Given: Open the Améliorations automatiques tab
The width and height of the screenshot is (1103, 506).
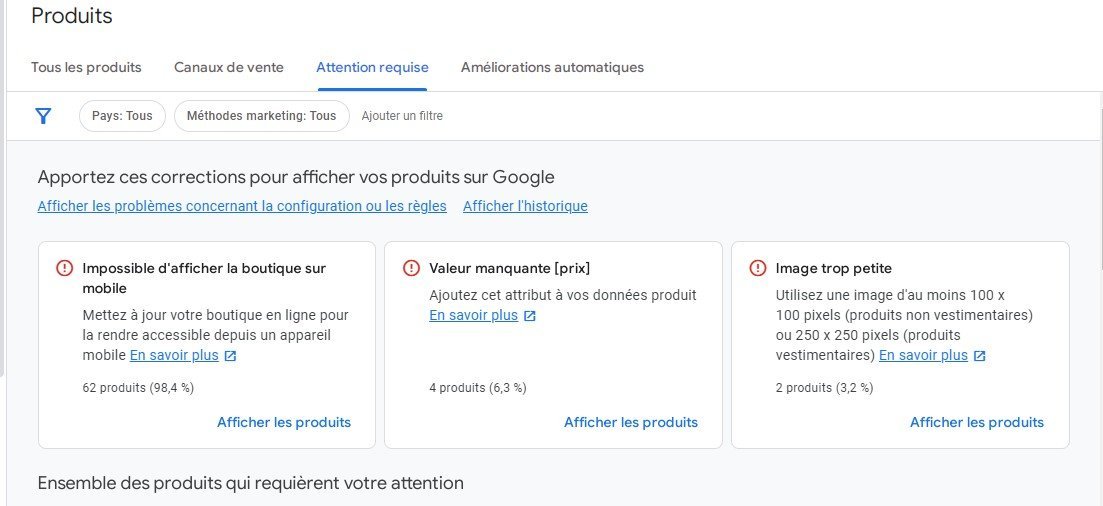Looking at the screenshot, I should coord(552,68).
